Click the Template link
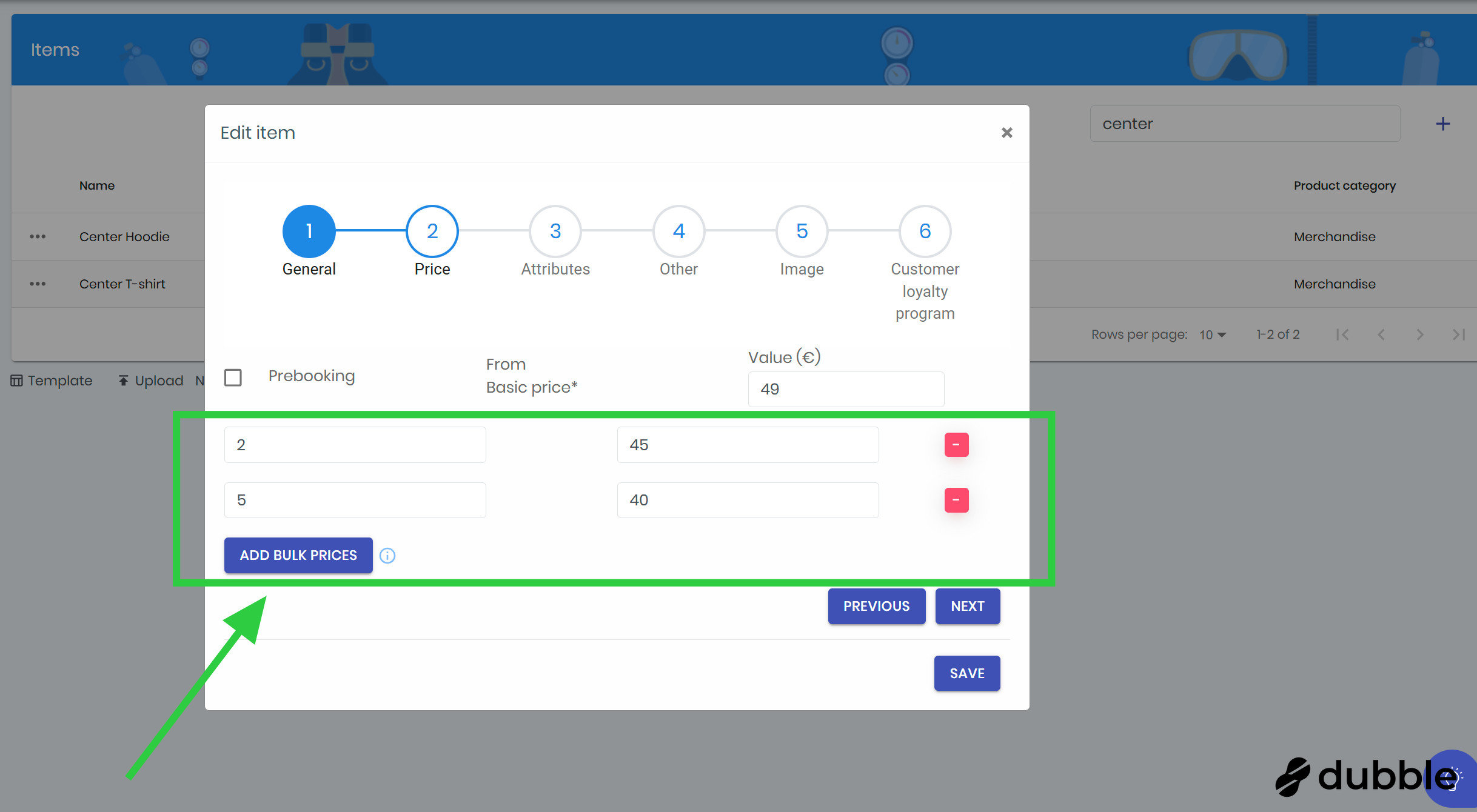The image size is (1477, 812). 52,381
